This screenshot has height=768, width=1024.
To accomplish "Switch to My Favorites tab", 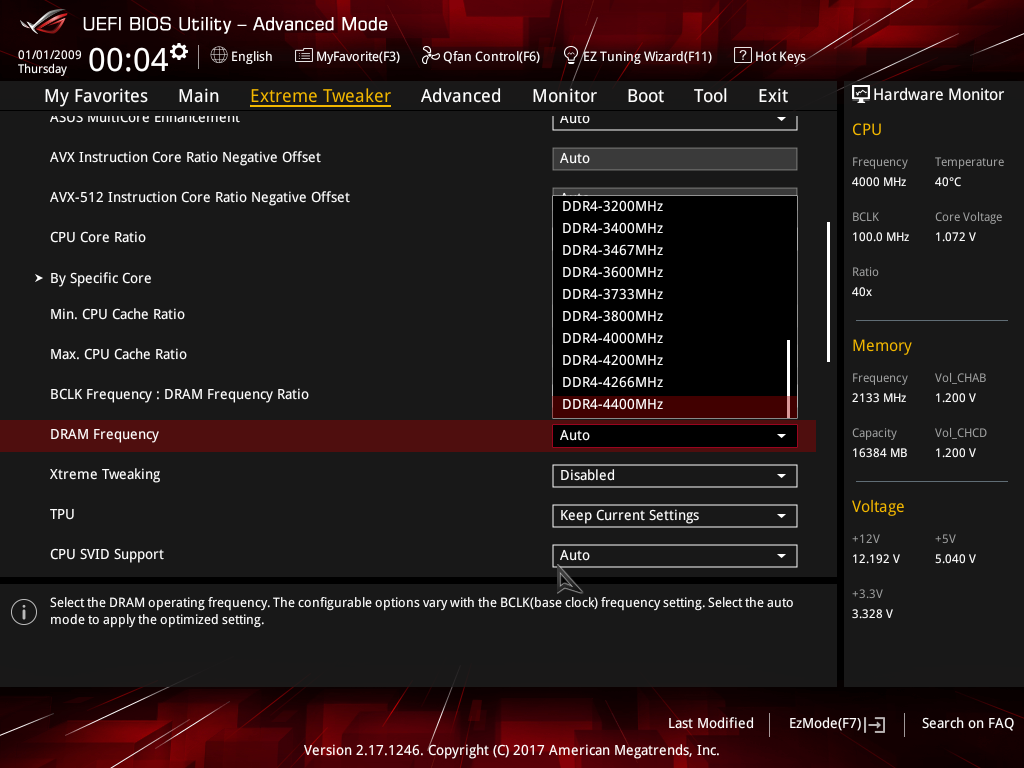I will [x=96, y=96].
